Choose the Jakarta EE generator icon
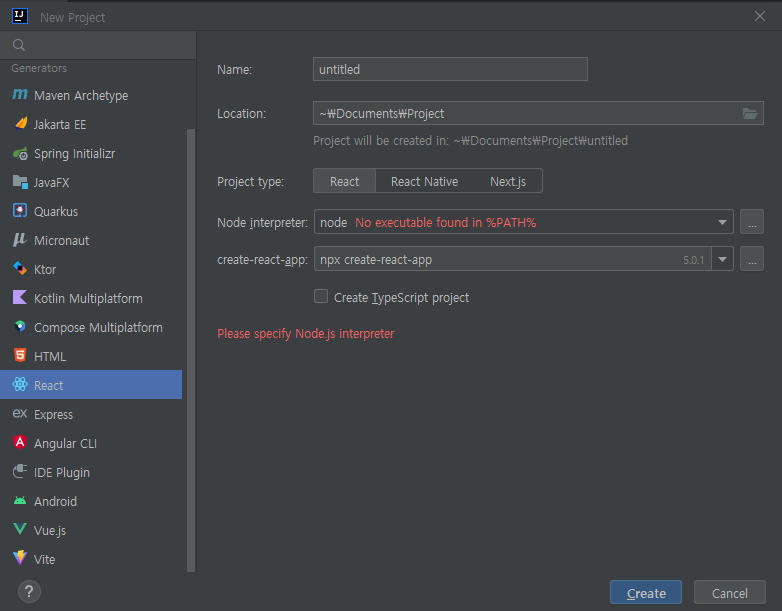 tap(20, 123)
